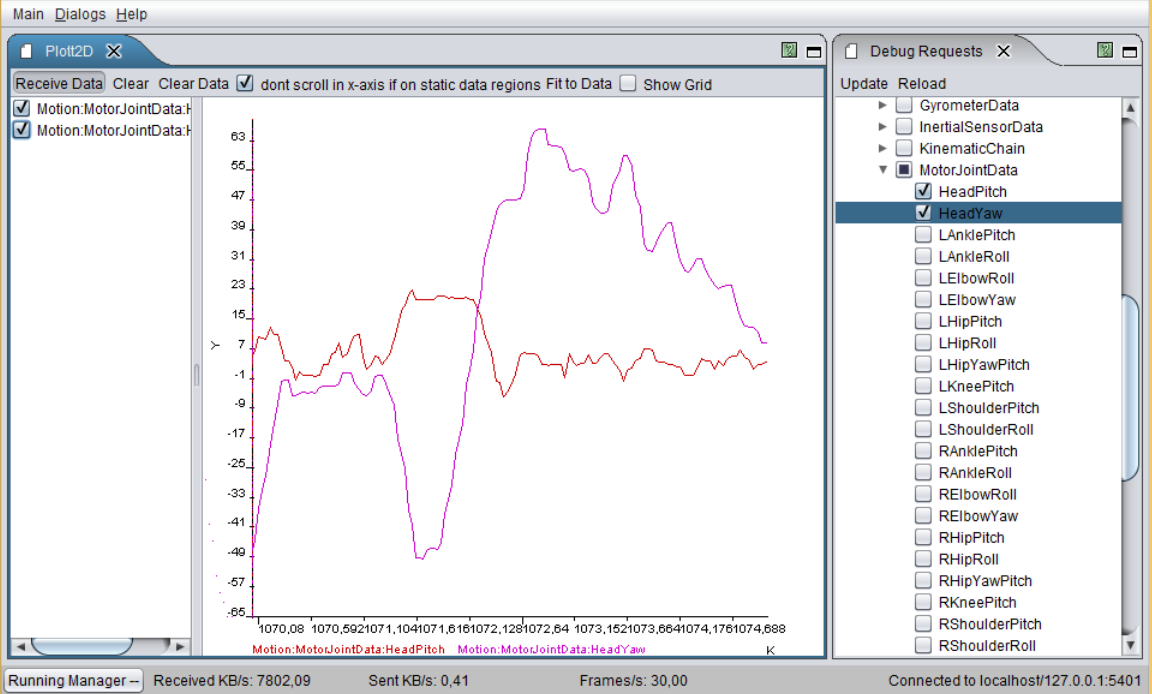Open the Dialogs menu
The height and width of the screenshot is (694, 1152).
(79, 14)
